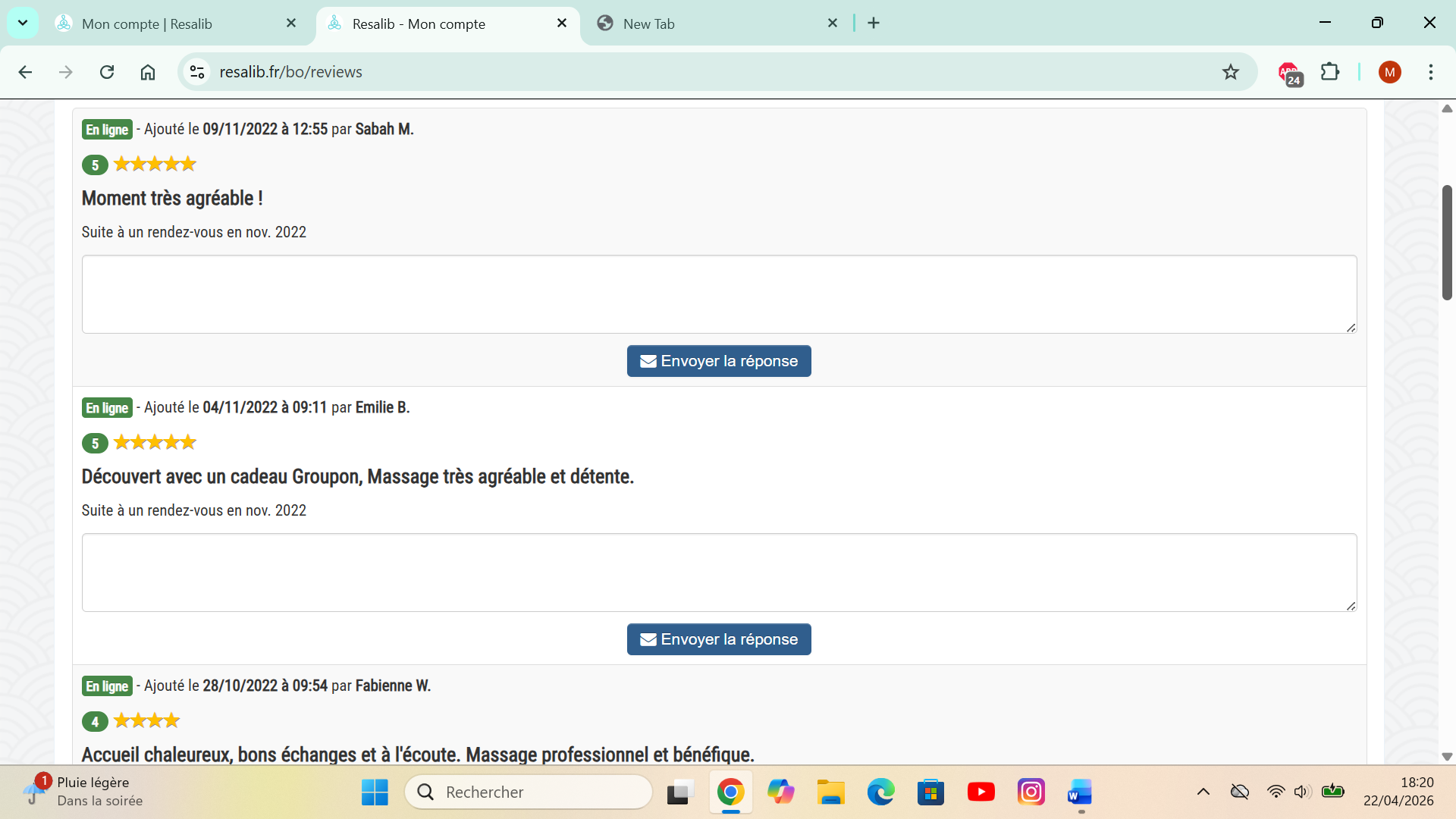Close the Chrome window
Viewport: 1456px width, 819px height.
click(1429, 23)
